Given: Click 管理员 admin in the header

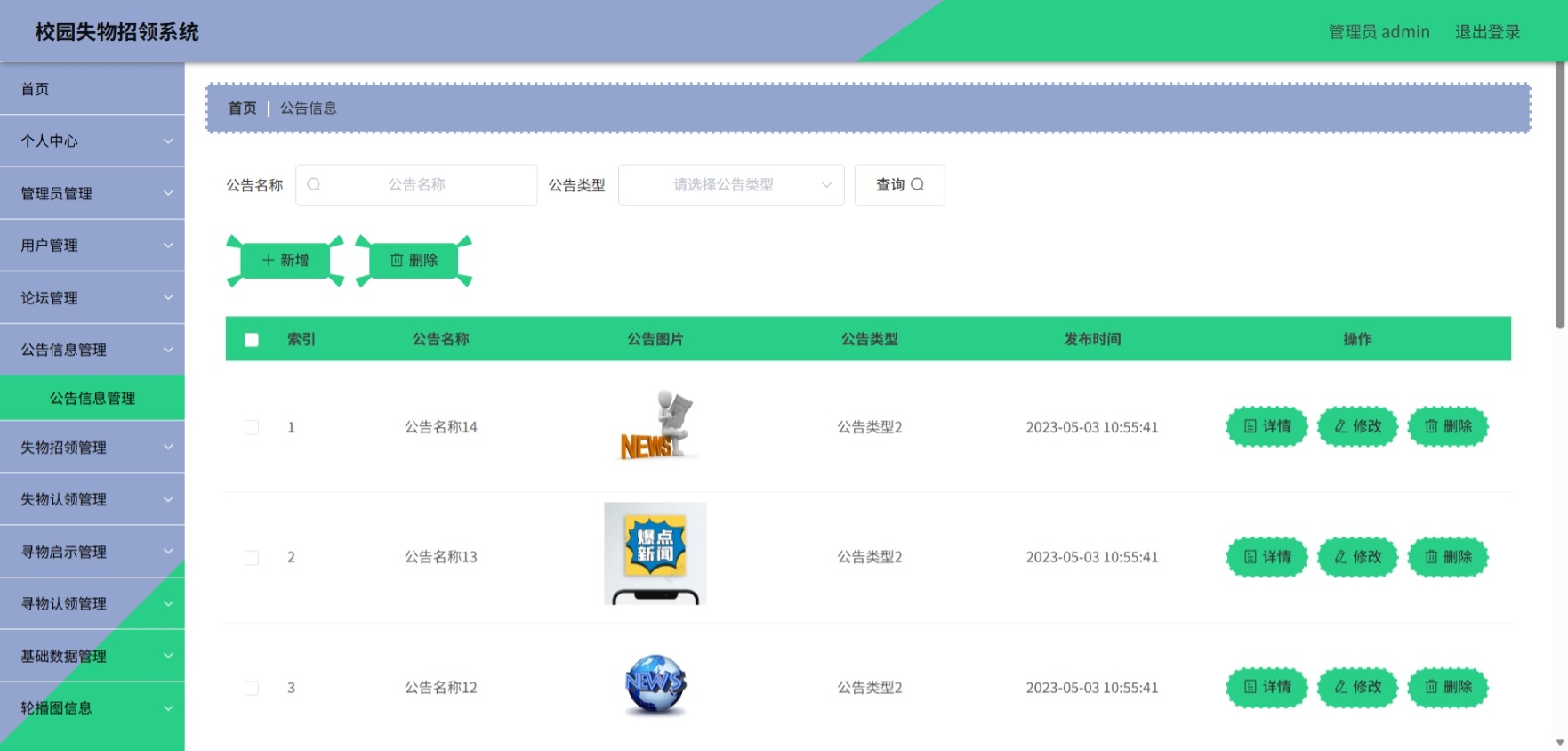Looking at the screenshot, I should pos(1379,31).
